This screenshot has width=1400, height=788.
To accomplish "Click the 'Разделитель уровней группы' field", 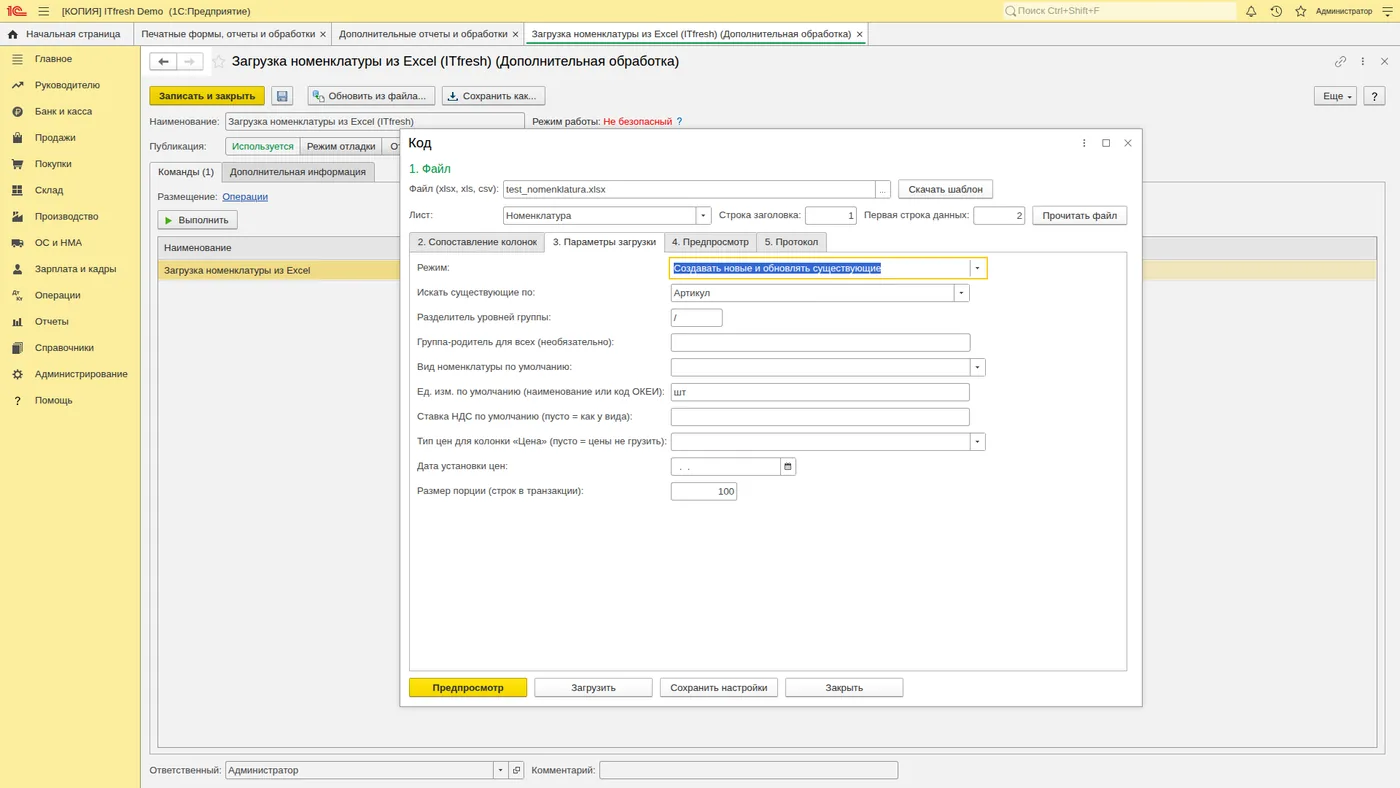I will pyautogui.click(x=697, y=318).
